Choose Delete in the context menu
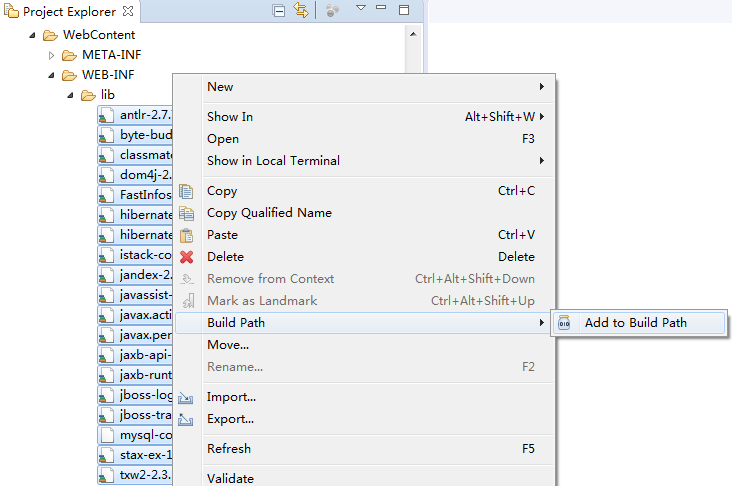This screenshot has height=486, width=732. click(364, 257)
